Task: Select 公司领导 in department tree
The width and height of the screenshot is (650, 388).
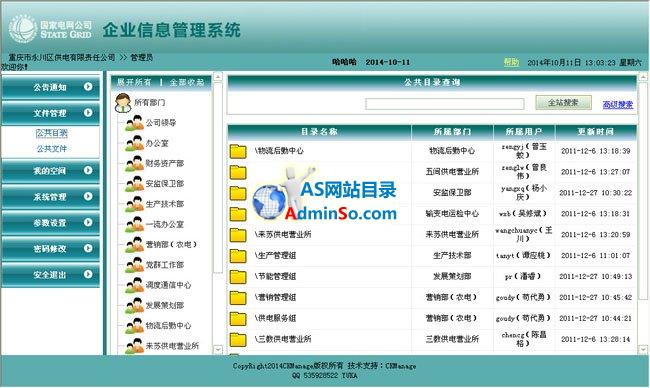Action: (x=161, y=123)
